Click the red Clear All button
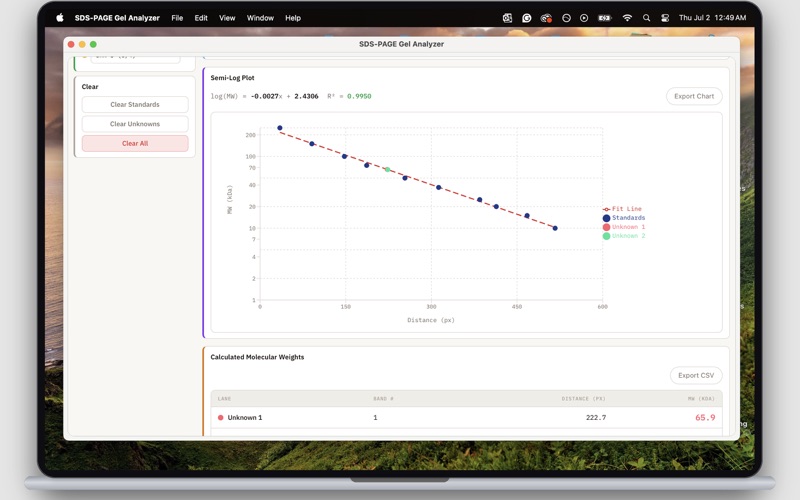Image resolution: width=800 pixels, height=500 pixels. pos(135,143)
